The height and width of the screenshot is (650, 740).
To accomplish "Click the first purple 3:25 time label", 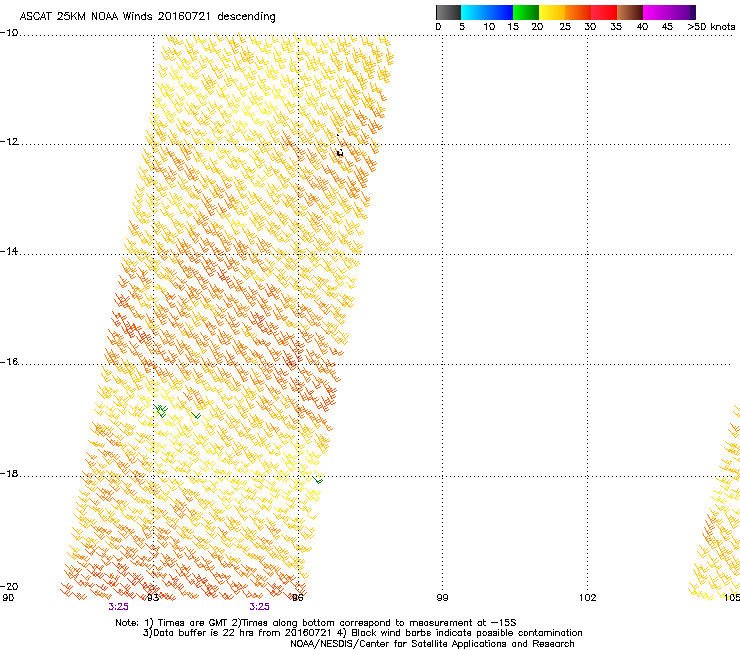I will [x=118, y=607].
